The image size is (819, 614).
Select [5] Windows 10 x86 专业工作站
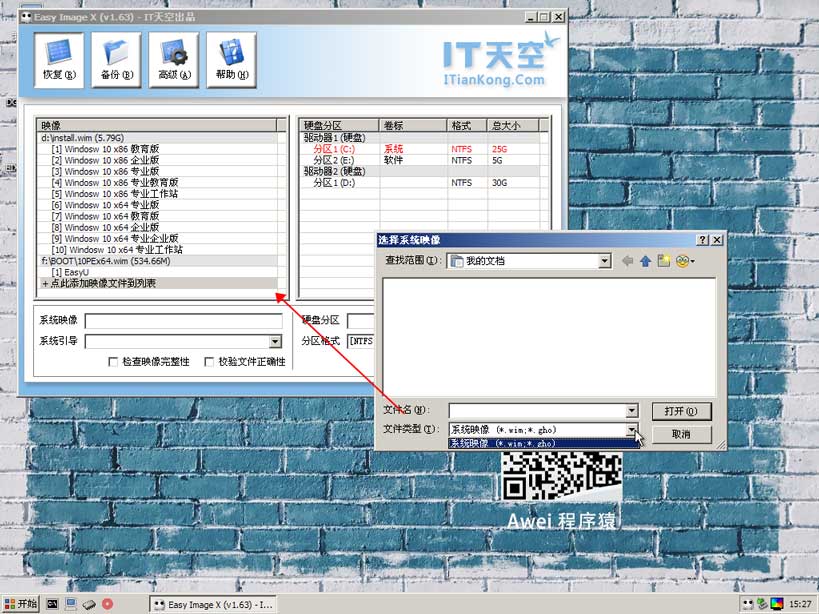point(157,194)
